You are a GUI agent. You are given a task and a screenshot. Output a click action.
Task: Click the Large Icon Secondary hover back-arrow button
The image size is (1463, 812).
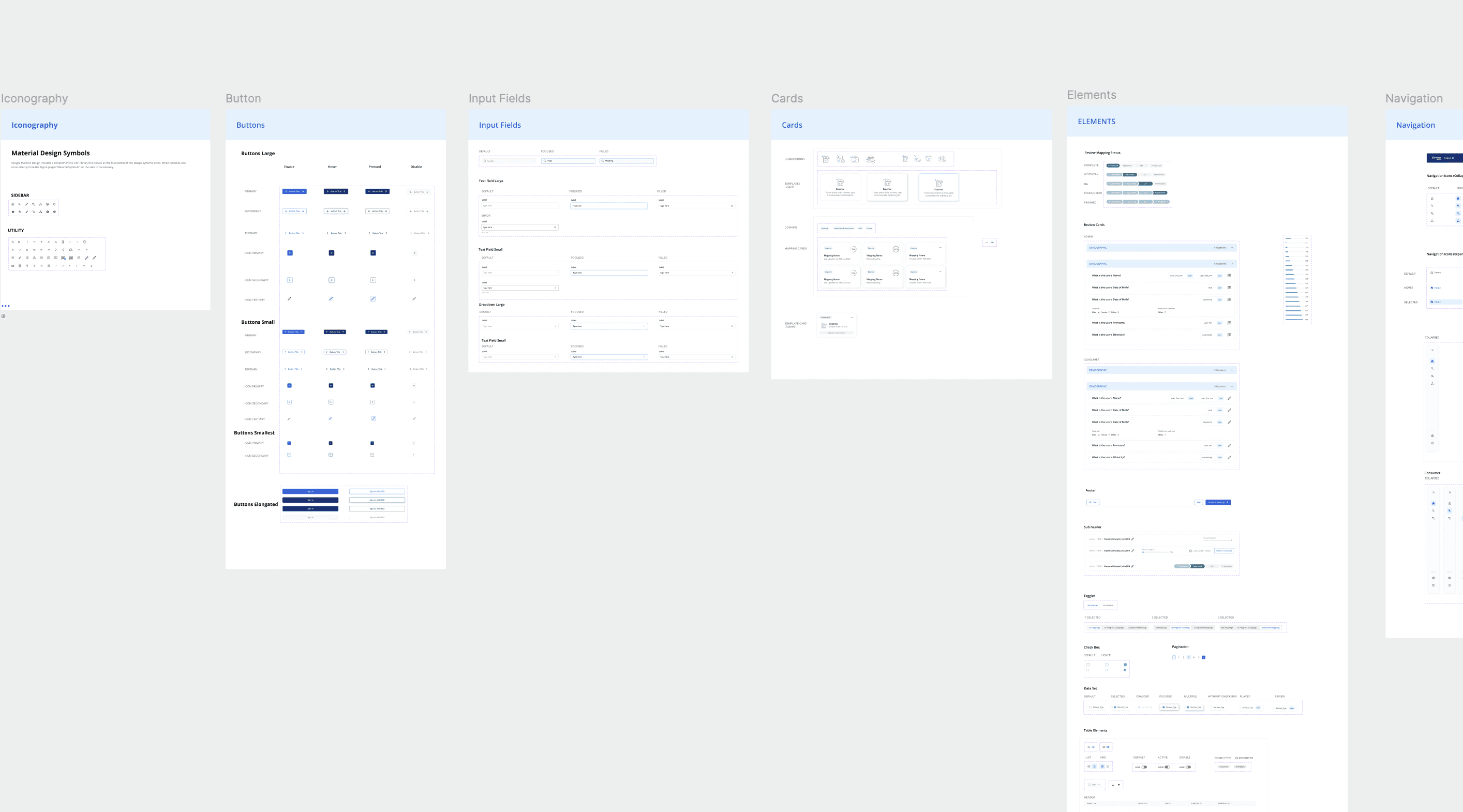tap(331, 280)
